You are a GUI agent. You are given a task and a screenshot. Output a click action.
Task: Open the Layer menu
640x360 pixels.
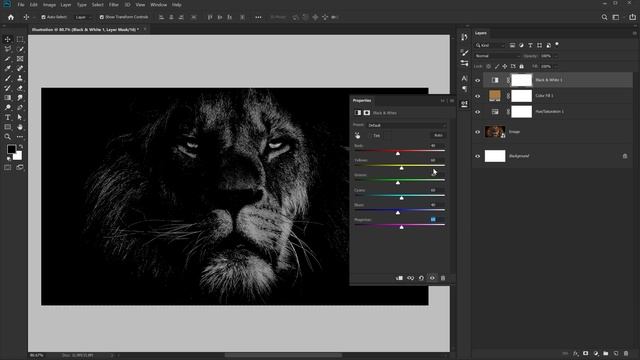pyautogui.click(x=66, y=5)
